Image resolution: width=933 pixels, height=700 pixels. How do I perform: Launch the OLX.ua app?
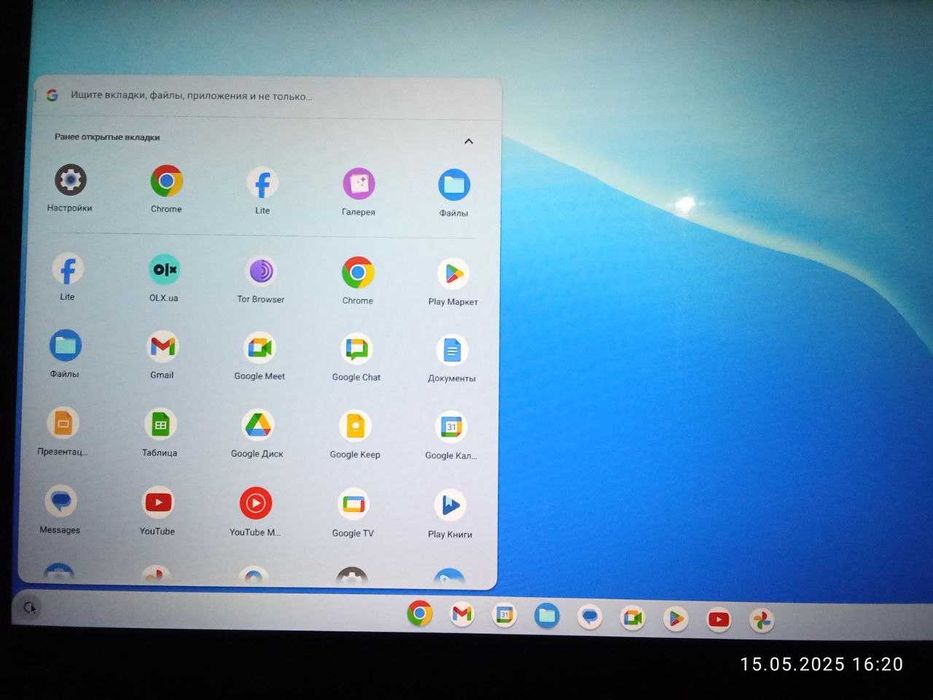164,270
